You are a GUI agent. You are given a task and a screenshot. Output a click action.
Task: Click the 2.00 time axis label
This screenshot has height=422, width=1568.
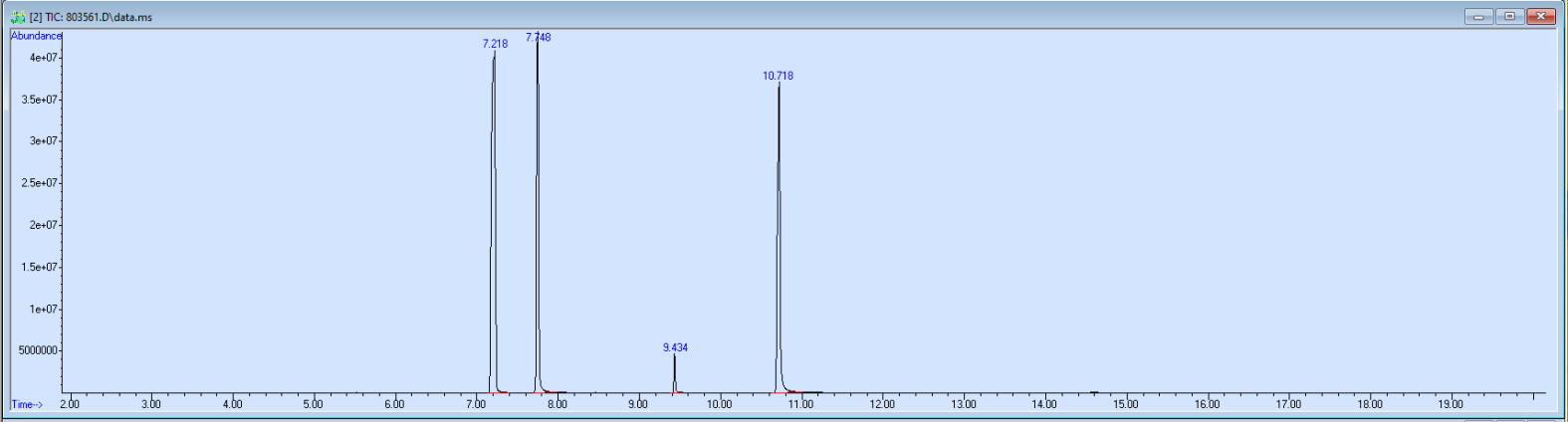pyautogui.click(x=70, y=404)
